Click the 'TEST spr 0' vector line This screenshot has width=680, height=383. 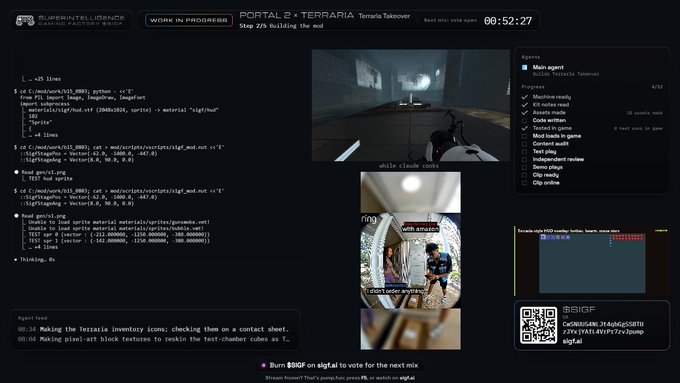[x=119, y=234]
